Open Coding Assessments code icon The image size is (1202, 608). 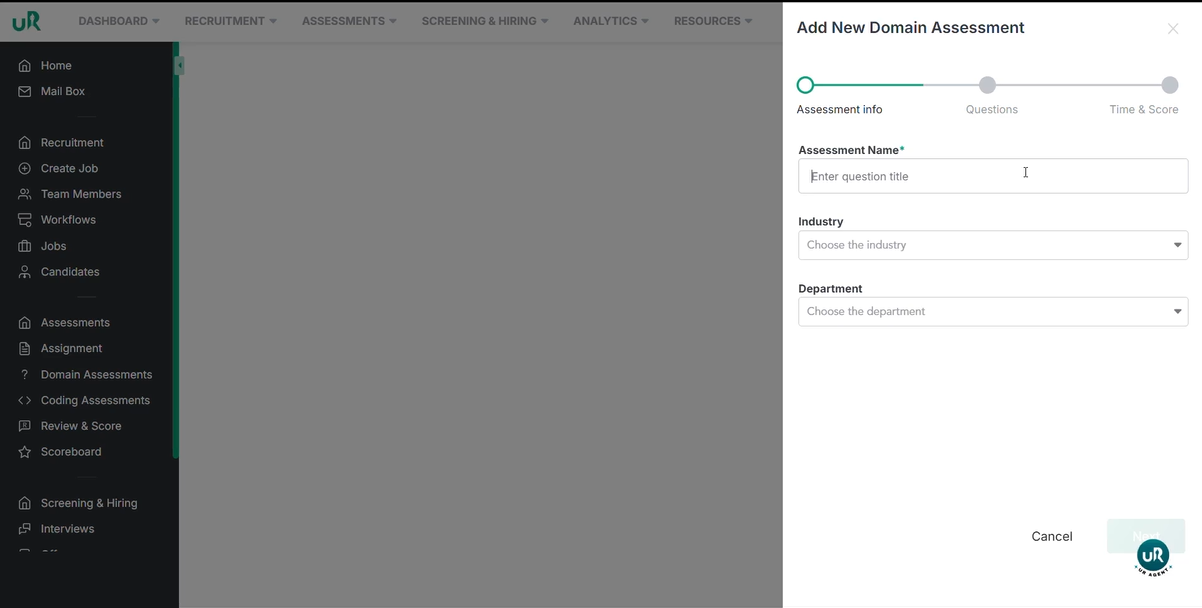tap(25, 400)
